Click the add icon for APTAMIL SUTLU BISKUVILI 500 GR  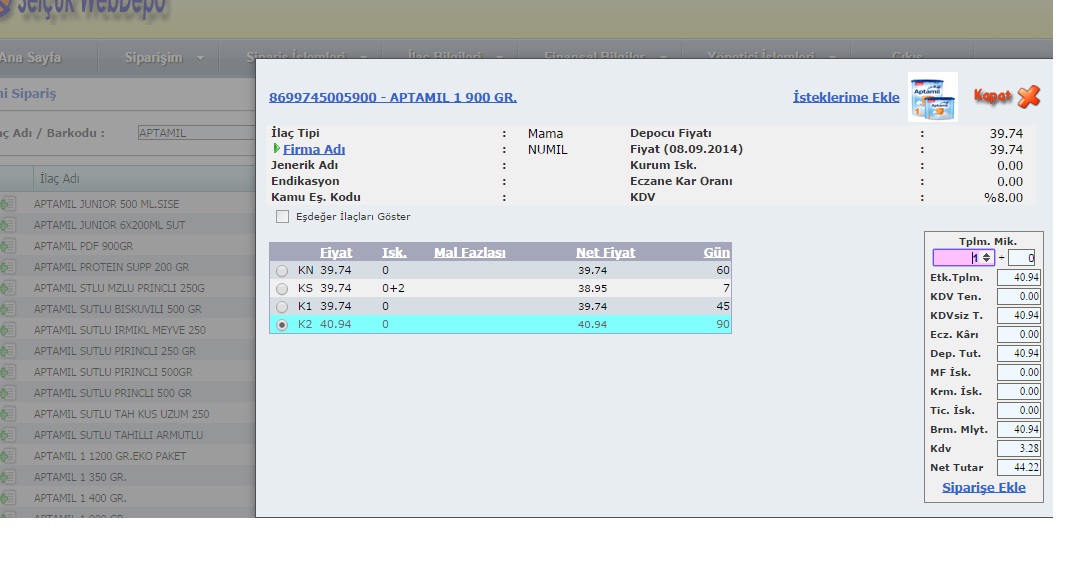click(x=8, y=309)
